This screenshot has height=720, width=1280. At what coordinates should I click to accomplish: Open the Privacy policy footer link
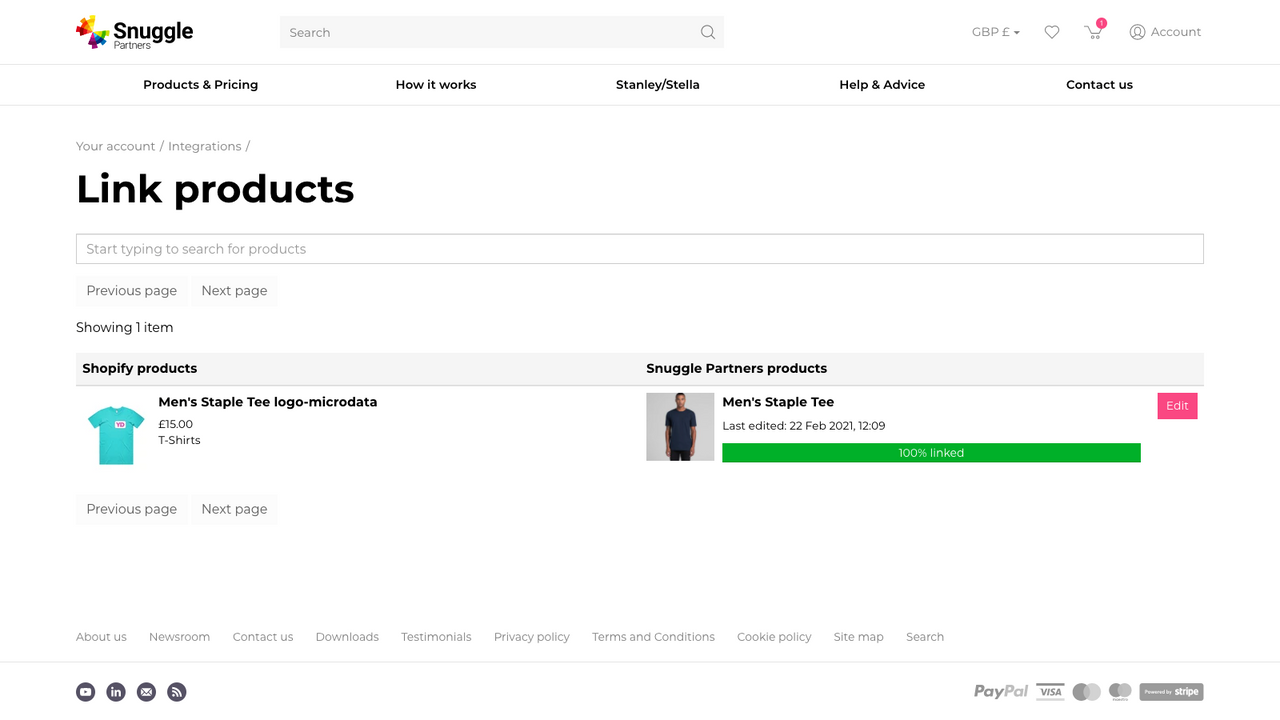pos(531,637)
